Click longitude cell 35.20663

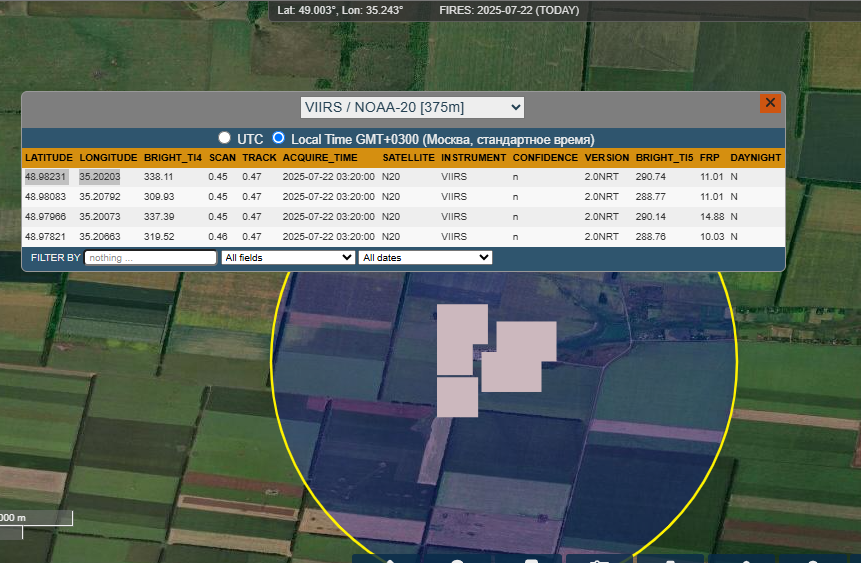[99, 237]
